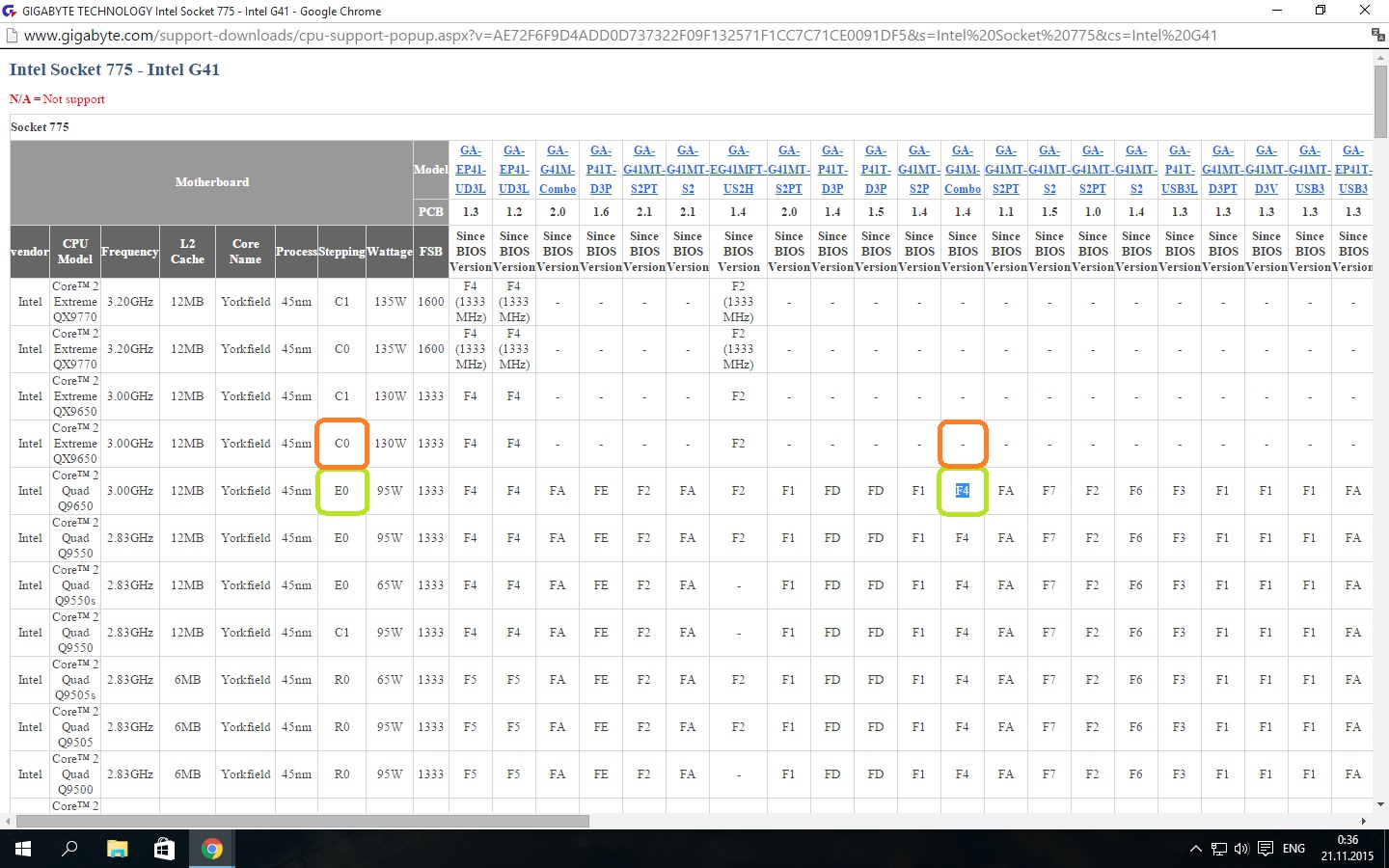
Task: Click the Google Chrome taskbar icon
Action: (x=212, y=849)
